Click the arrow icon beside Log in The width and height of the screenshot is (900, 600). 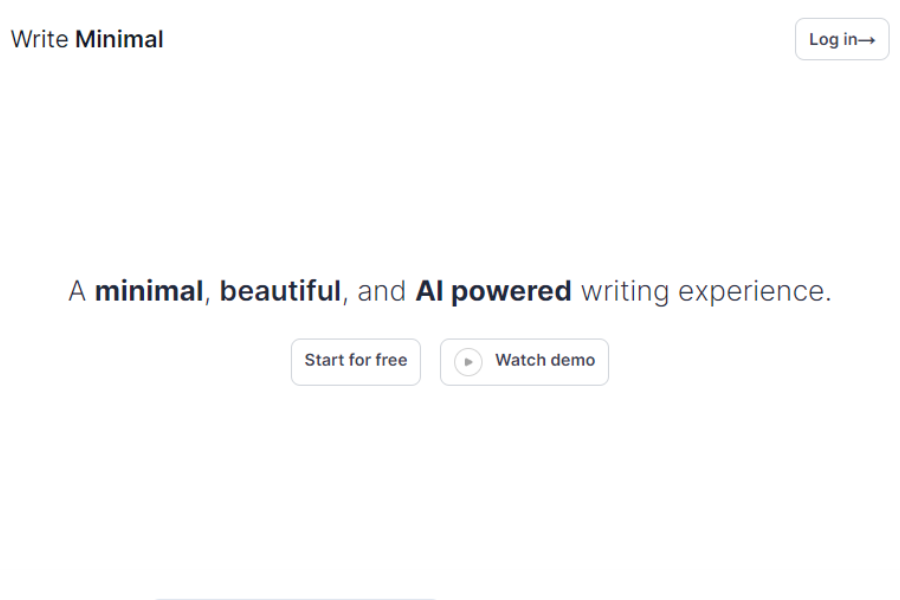tap(864, 40)
